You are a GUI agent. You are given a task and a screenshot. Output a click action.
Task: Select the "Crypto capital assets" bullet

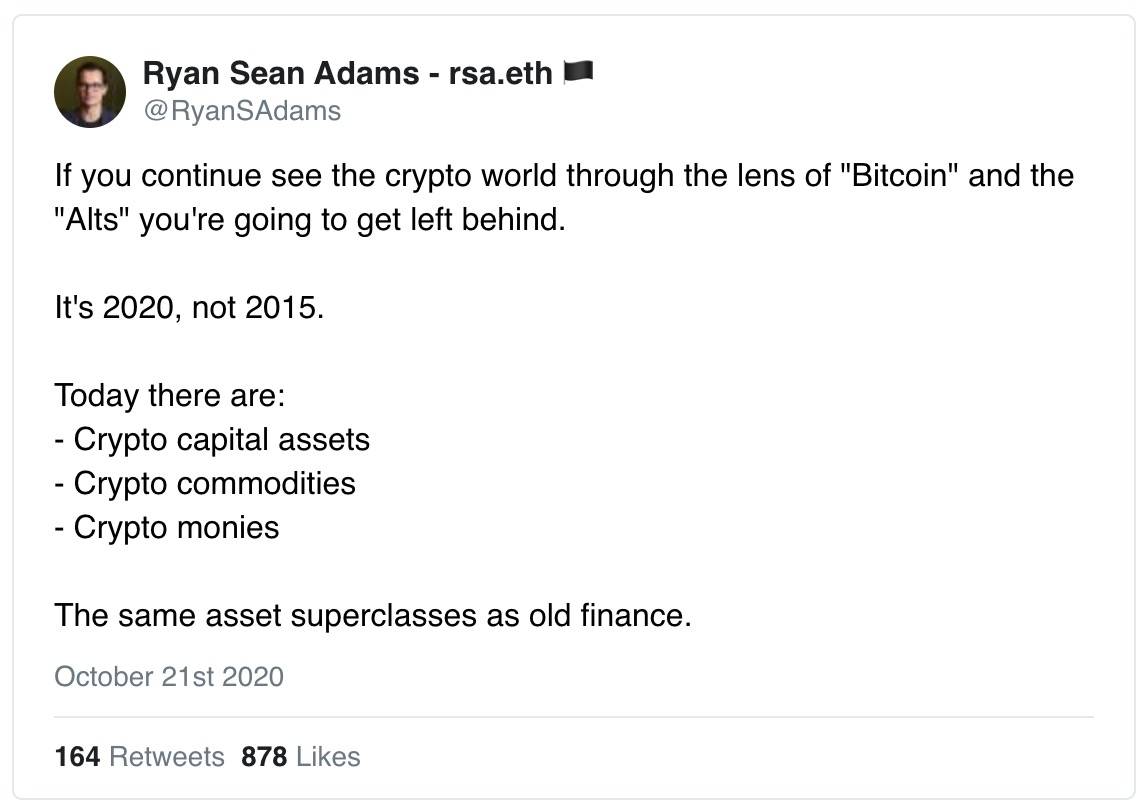click(221, 439)
